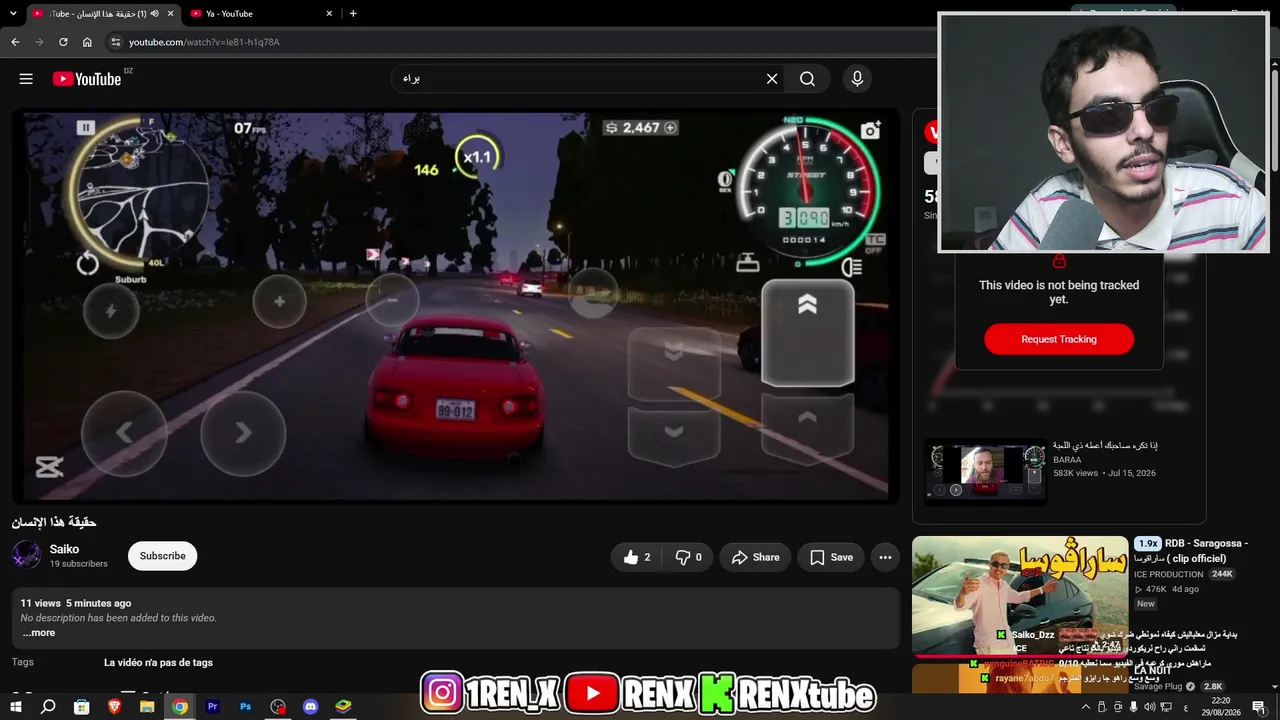View site information for youtube.com
Viewport: 1280px width, 720px height.
[x=116, y=42]
